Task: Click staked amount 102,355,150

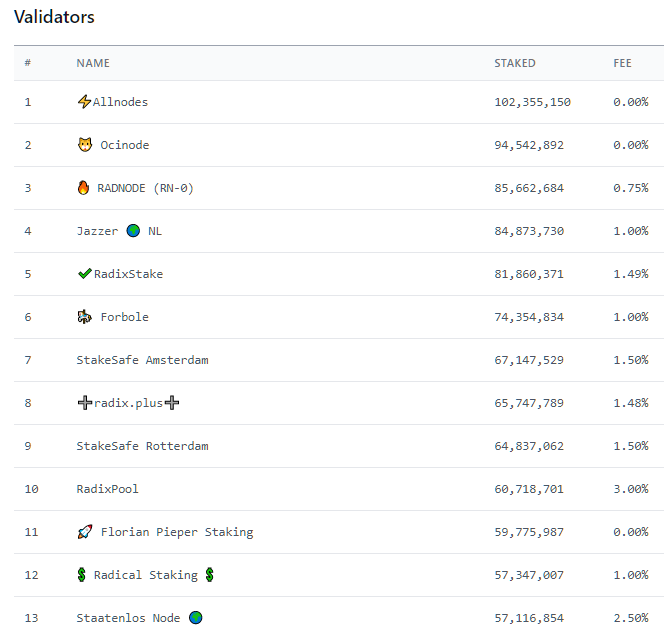Action: pos(532,102)
